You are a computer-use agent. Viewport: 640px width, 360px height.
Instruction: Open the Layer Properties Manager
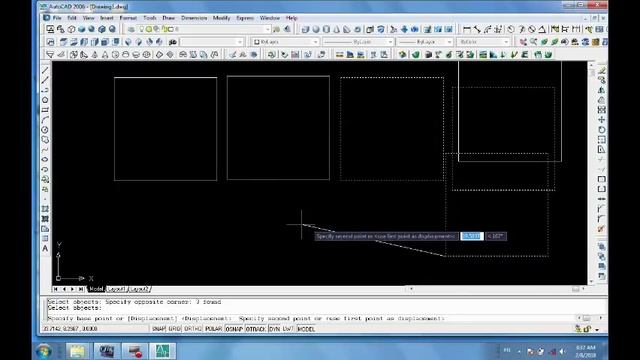pos(131,29)
